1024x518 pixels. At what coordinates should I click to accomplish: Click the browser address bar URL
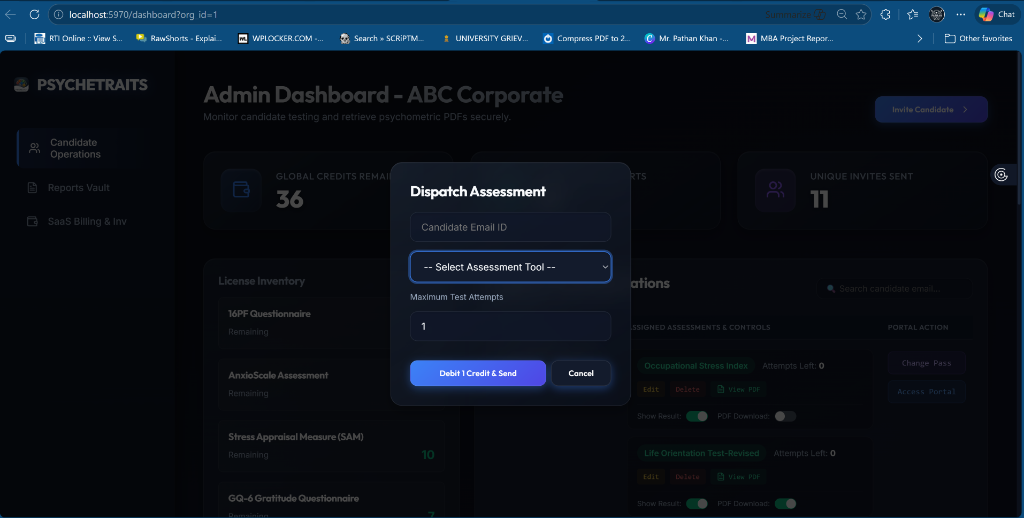tap(144, 14)
